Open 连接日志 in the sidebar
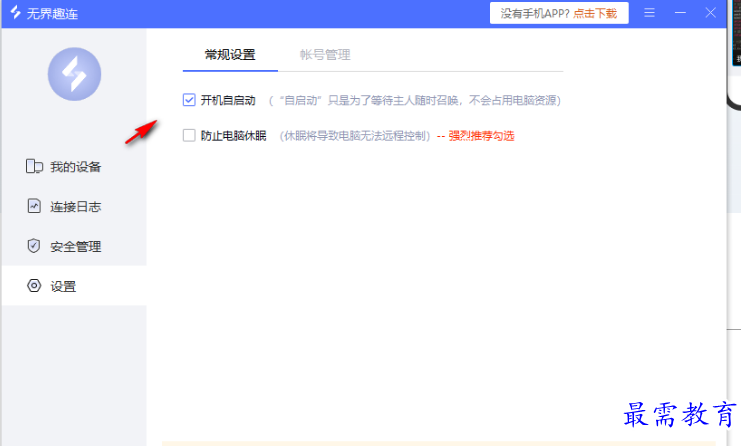Screen dimensions: 745x446 (74, 206)
